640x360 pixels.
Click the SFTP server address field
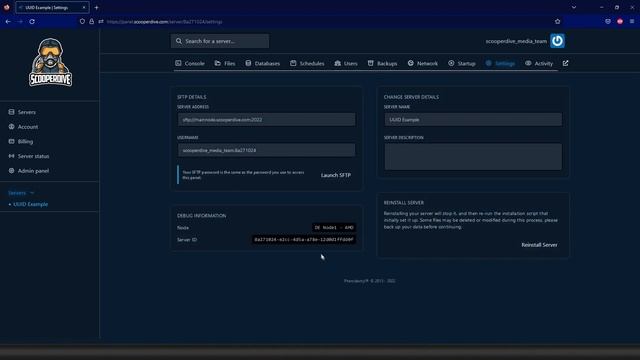pyautogui.click(x=267, y=120)
